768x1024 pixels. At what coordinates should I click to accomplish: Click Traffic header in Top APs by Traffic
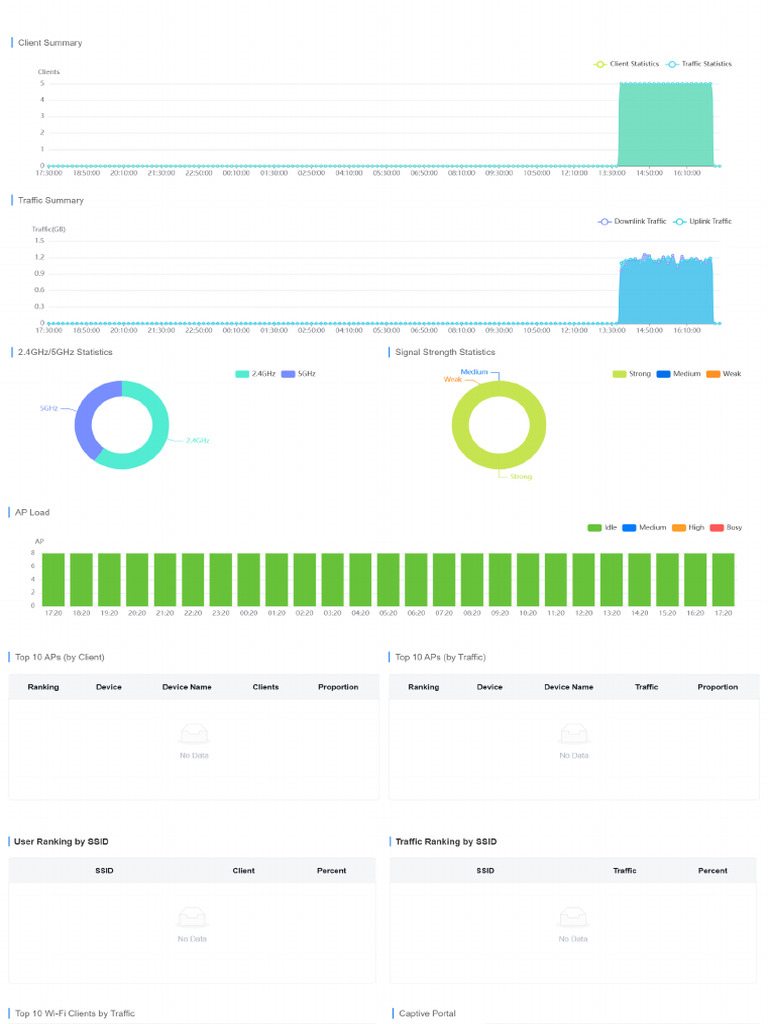(647, 687)
